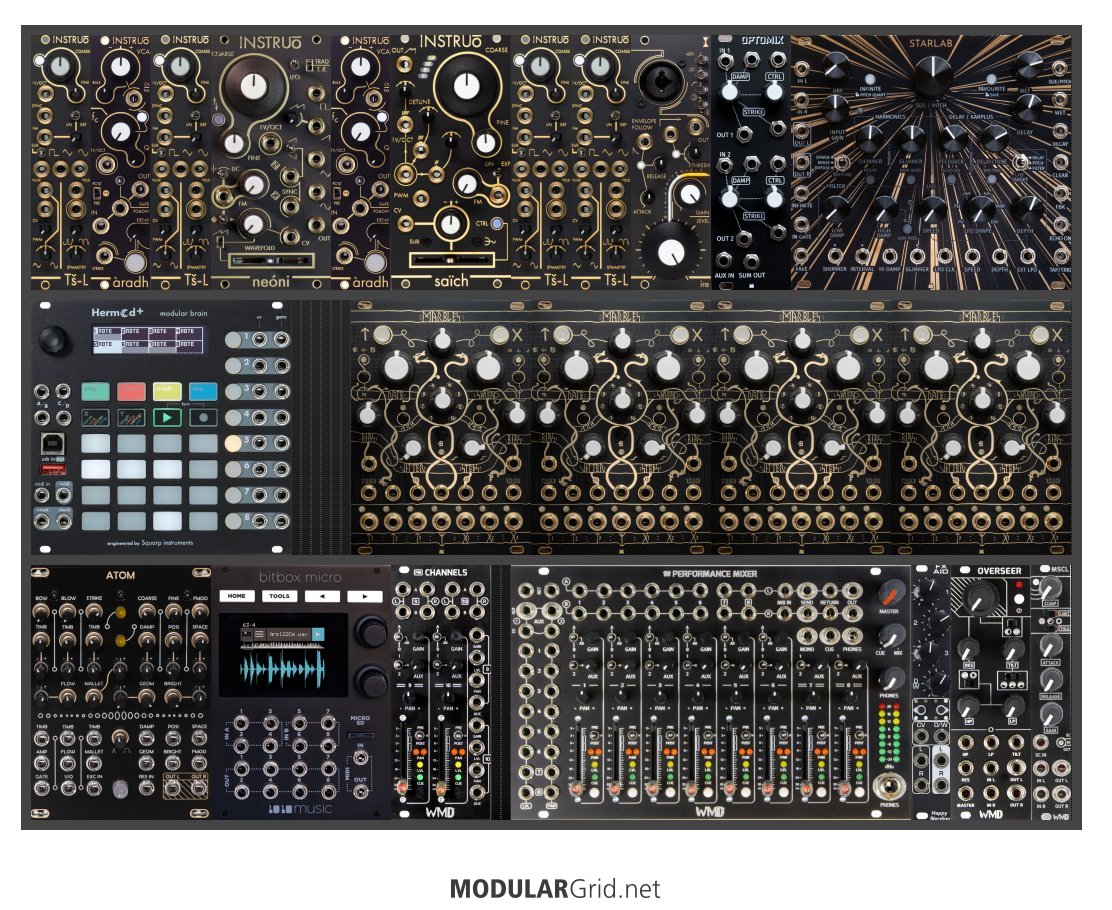Click the bitbox micro HOME button
Image resolution: width=1112 pixels, height=910 pixels.
tap(236, 596)
